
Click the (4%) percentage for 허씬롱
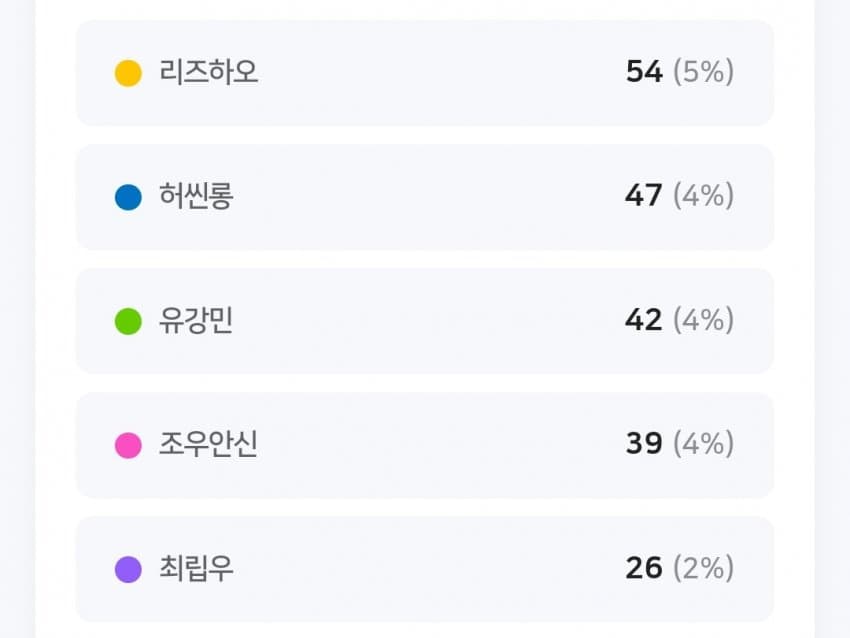[x=704, y=196]
